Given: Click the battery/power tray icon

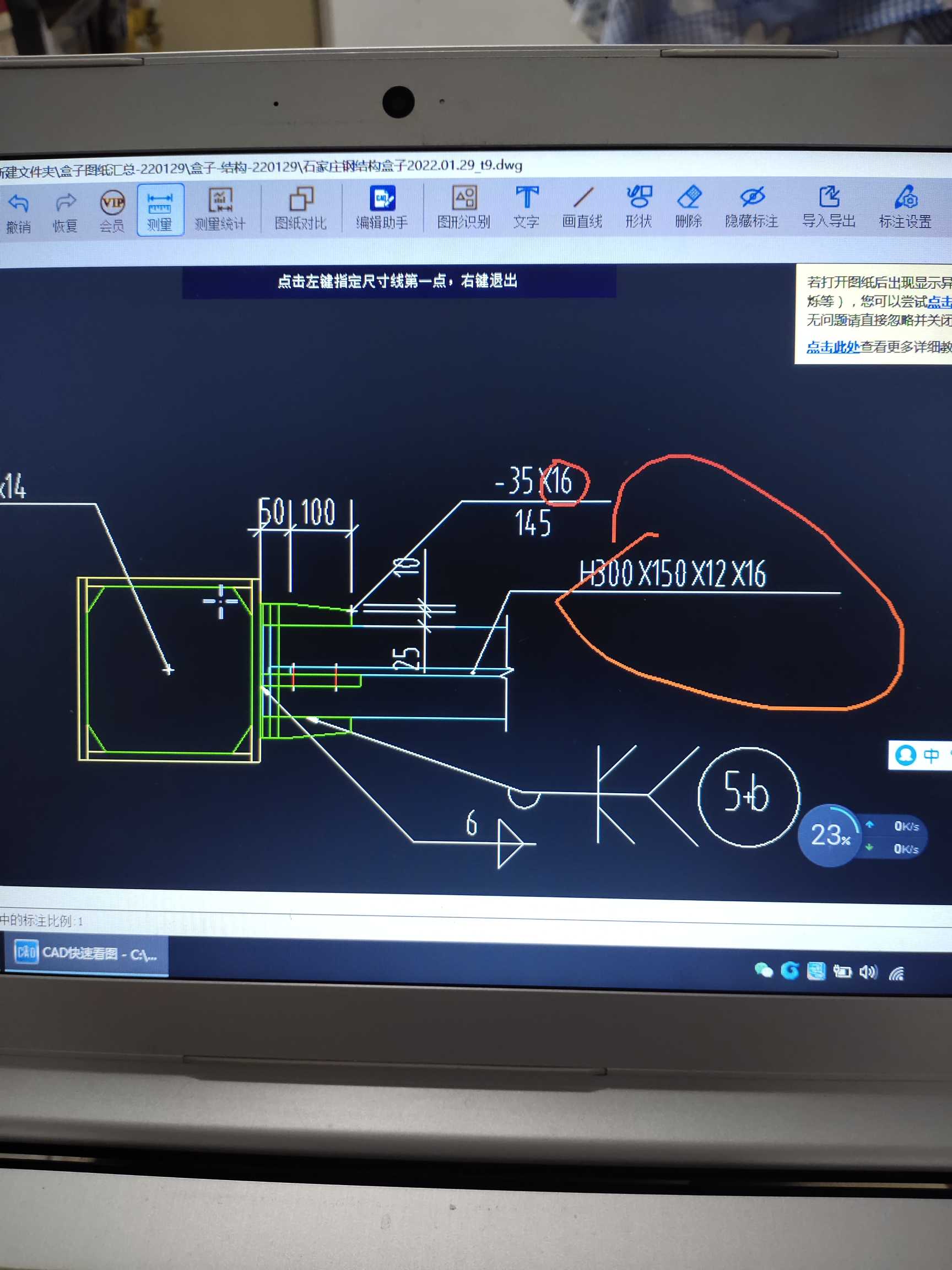Looking at the screenshot, I should (x=842, y=971).
